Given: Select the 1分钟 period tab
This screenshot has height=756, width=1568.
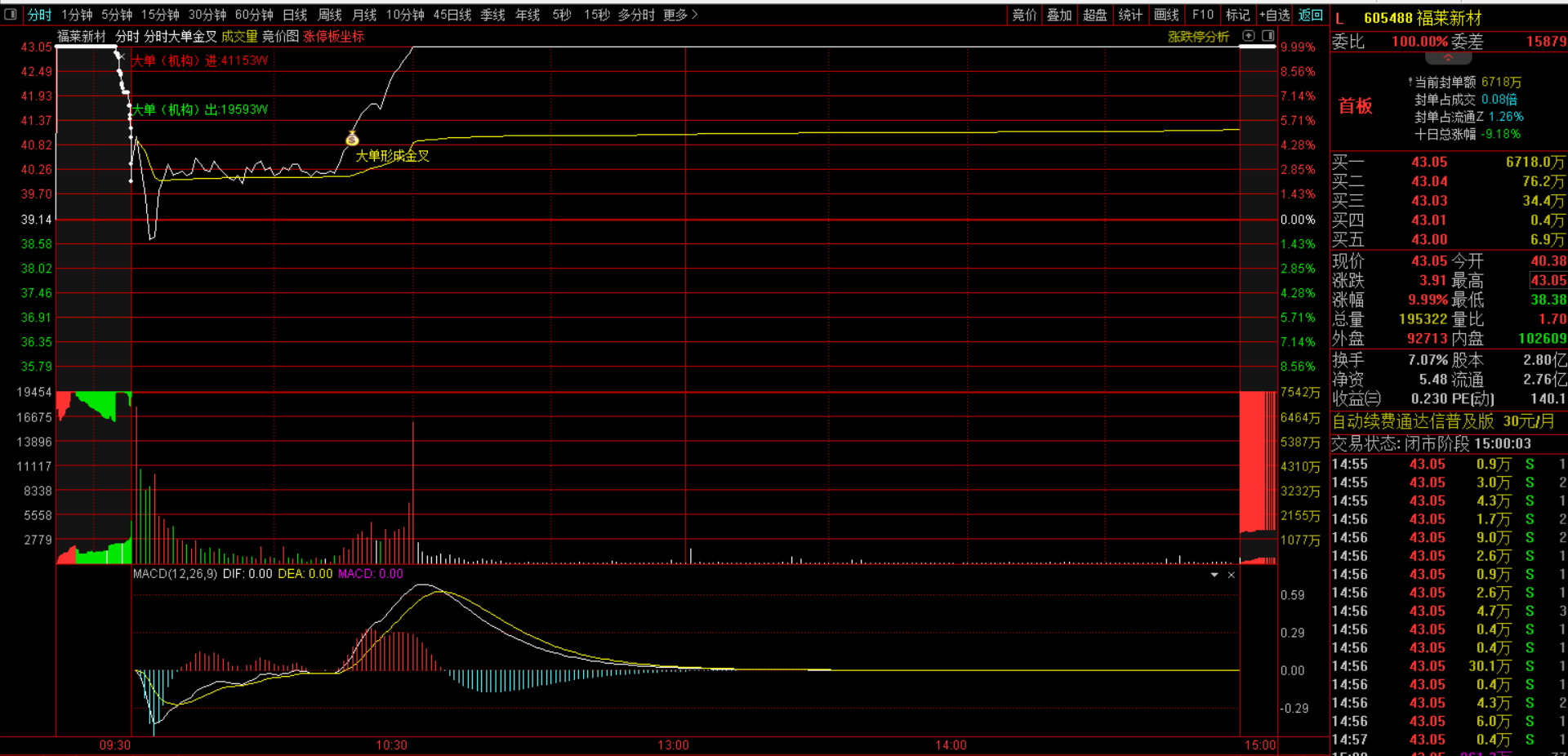Looking at the screenshot, I should coord(77,15).
